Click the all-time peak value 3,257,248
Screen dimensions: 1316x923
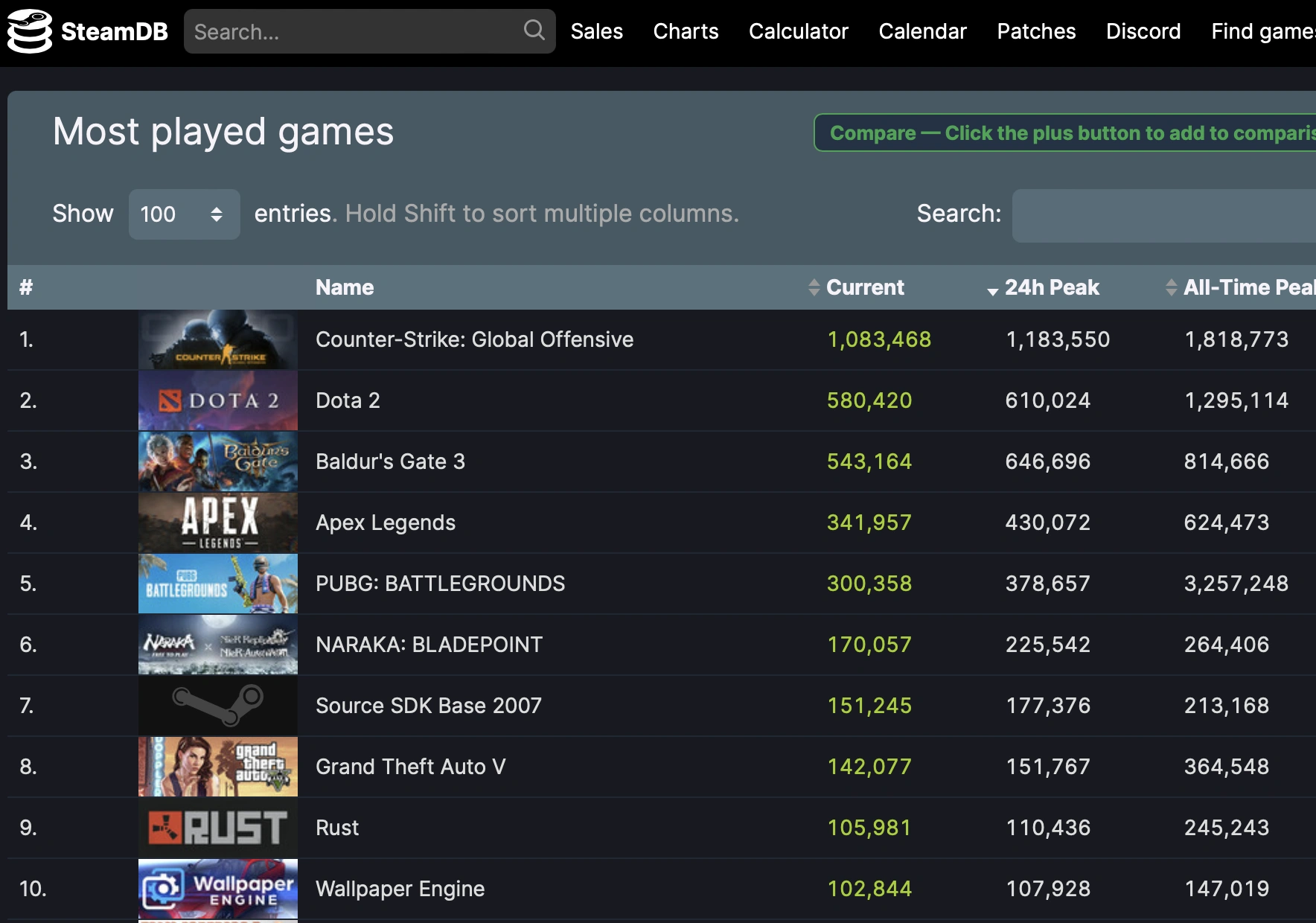click(x=1236, y=584)
